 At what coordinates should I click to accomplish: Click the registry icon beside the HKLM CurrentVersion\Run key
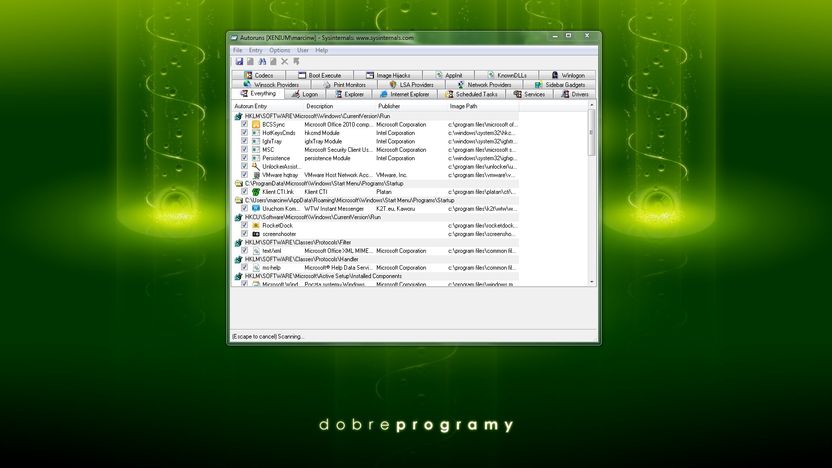click(x=239, y=116)
